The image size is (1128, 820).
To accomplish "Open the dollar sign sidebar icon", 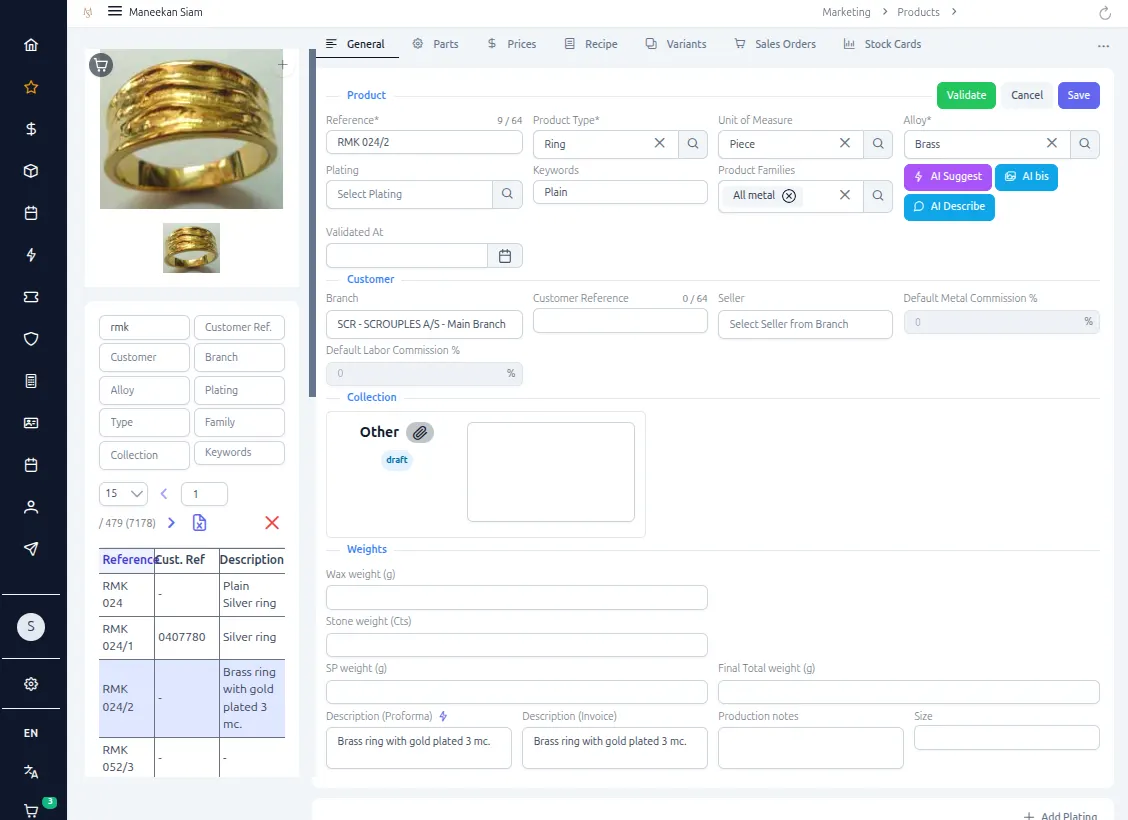I will [x=31, y=129].
